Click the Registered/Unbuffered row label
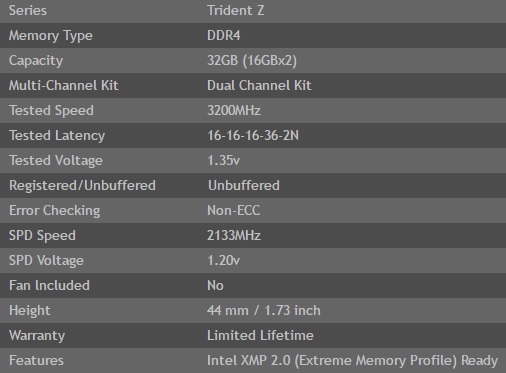 click(x=82, y=186)
